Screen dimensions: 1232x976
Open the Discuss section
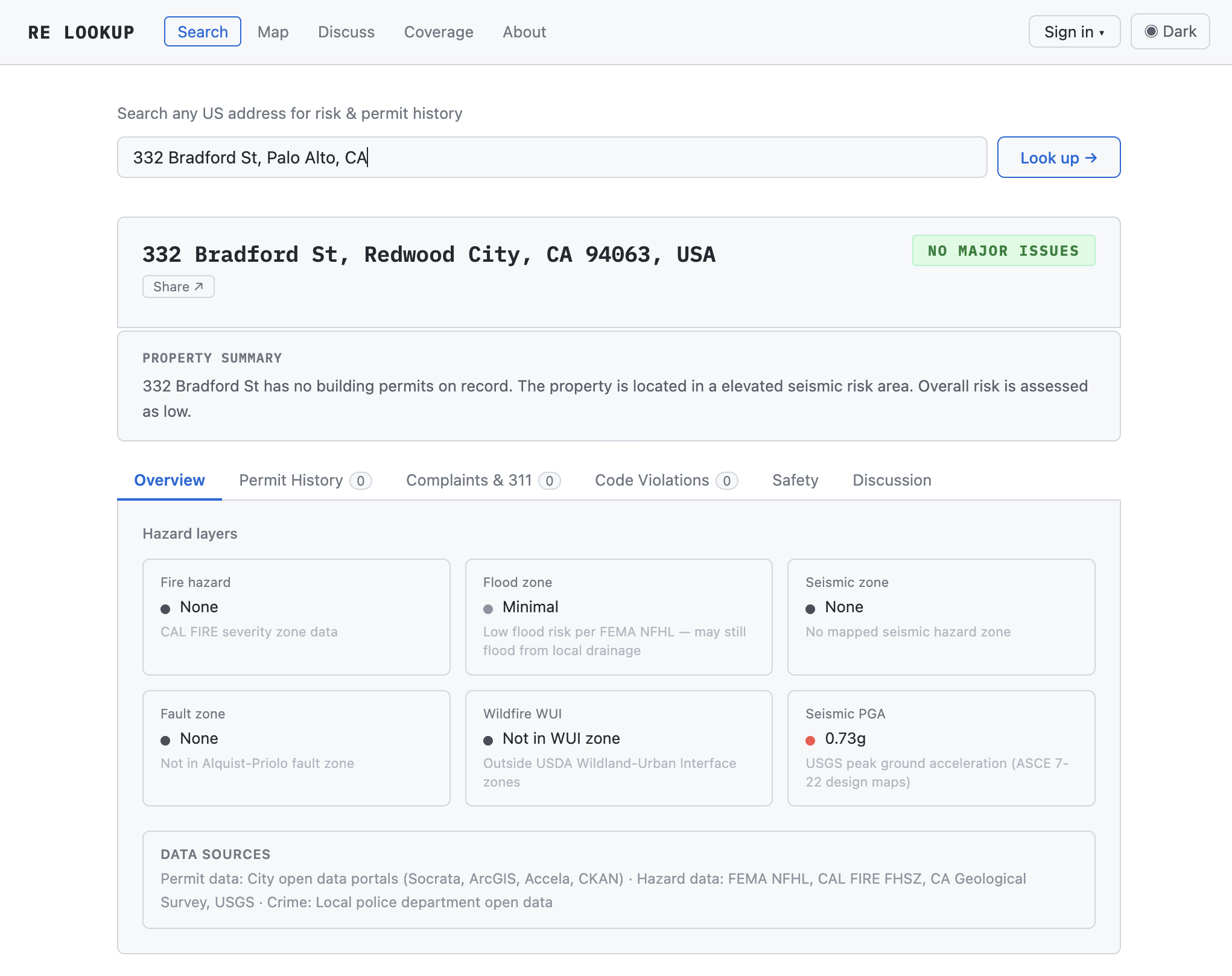point(346,32)
